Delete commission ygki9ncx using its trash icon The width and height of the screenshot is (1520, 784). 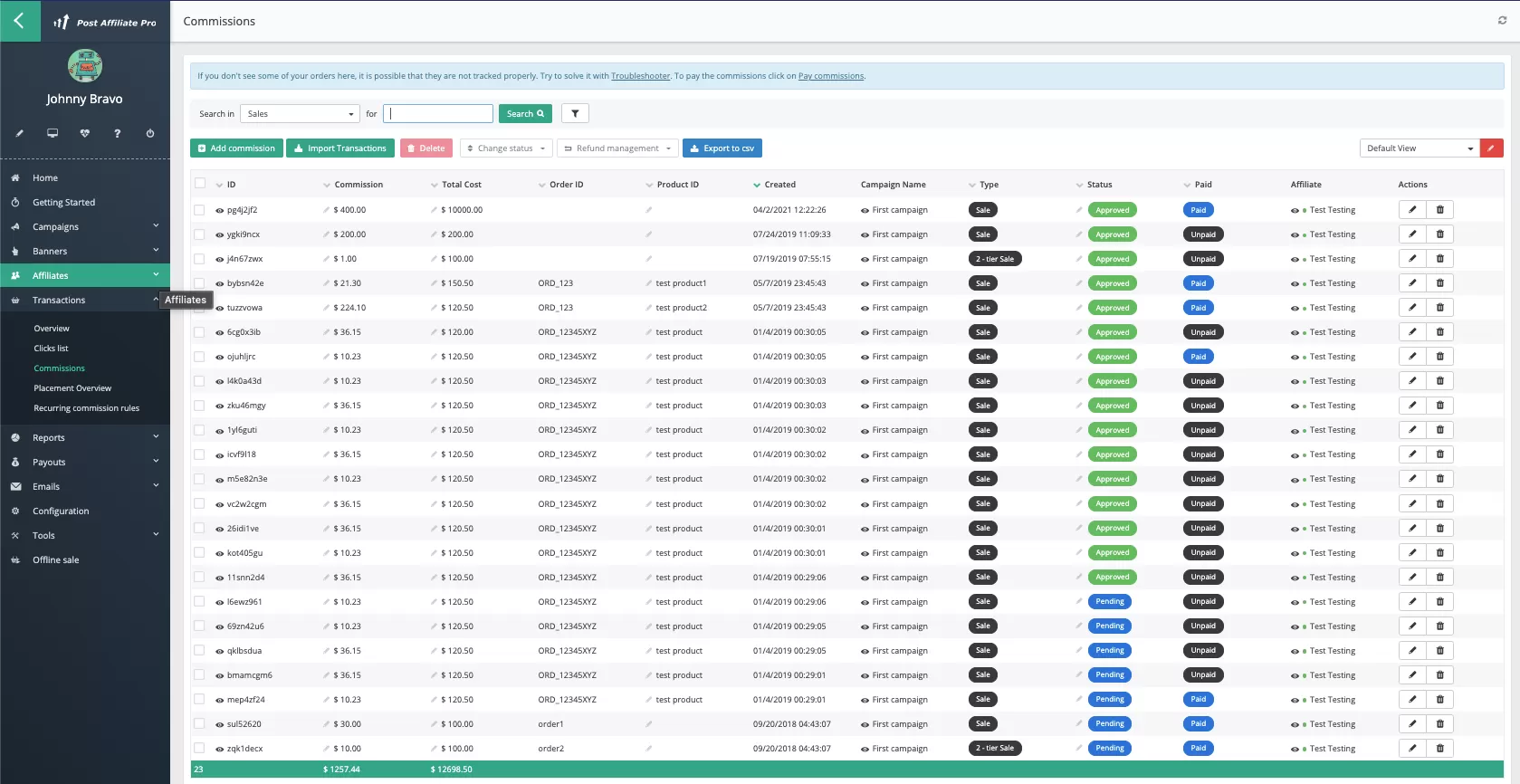[1439, 234]
